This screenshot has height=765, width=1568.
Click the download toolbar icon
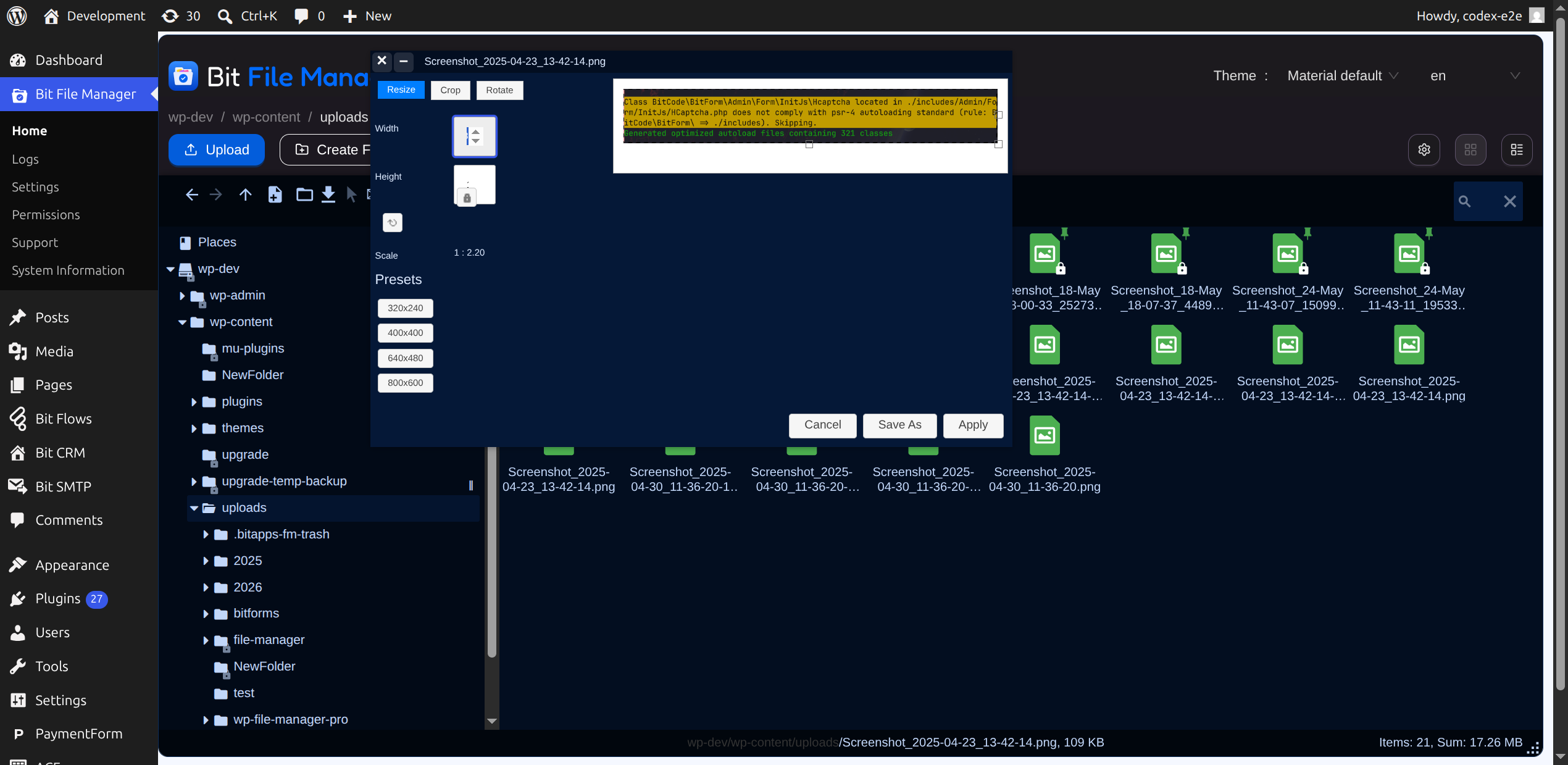[x=328, y=195]
